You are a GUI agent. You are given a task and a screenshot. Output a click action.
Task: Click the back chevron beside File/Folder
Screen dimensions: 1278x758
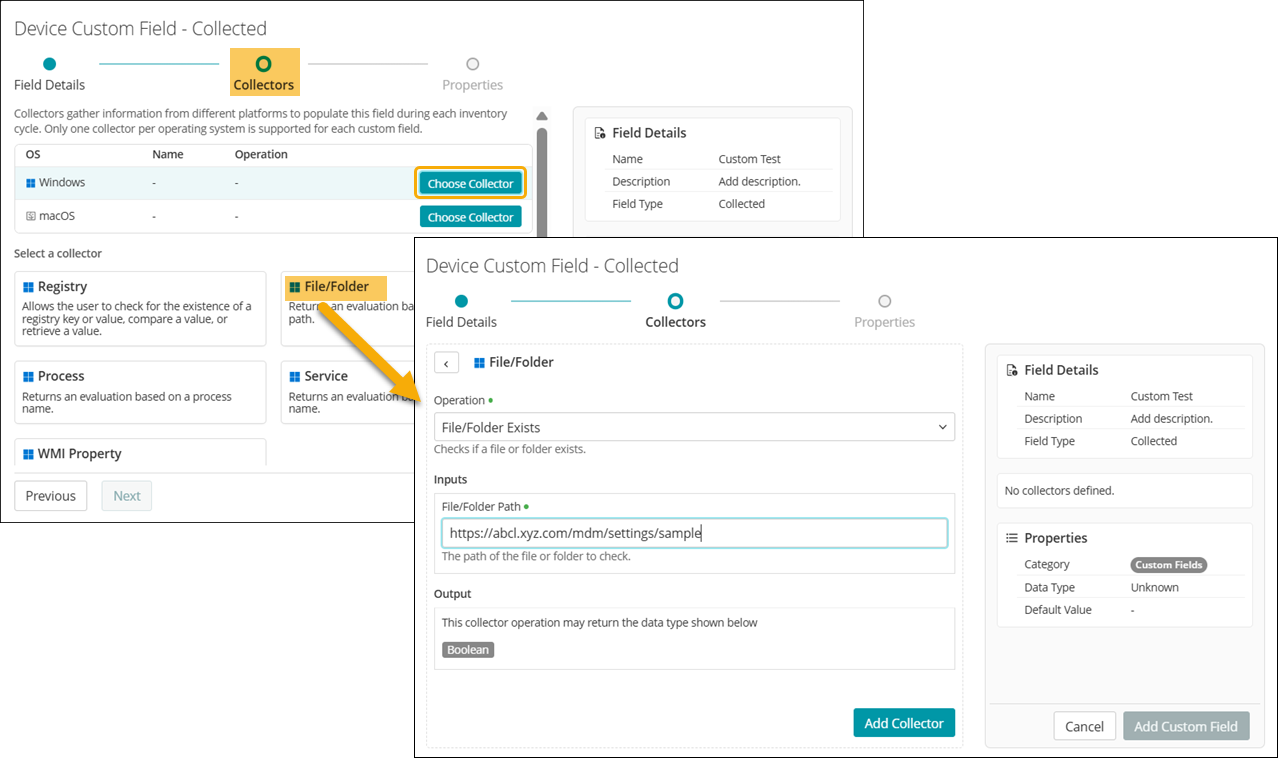pyautogui.click(x=446, y=363)
